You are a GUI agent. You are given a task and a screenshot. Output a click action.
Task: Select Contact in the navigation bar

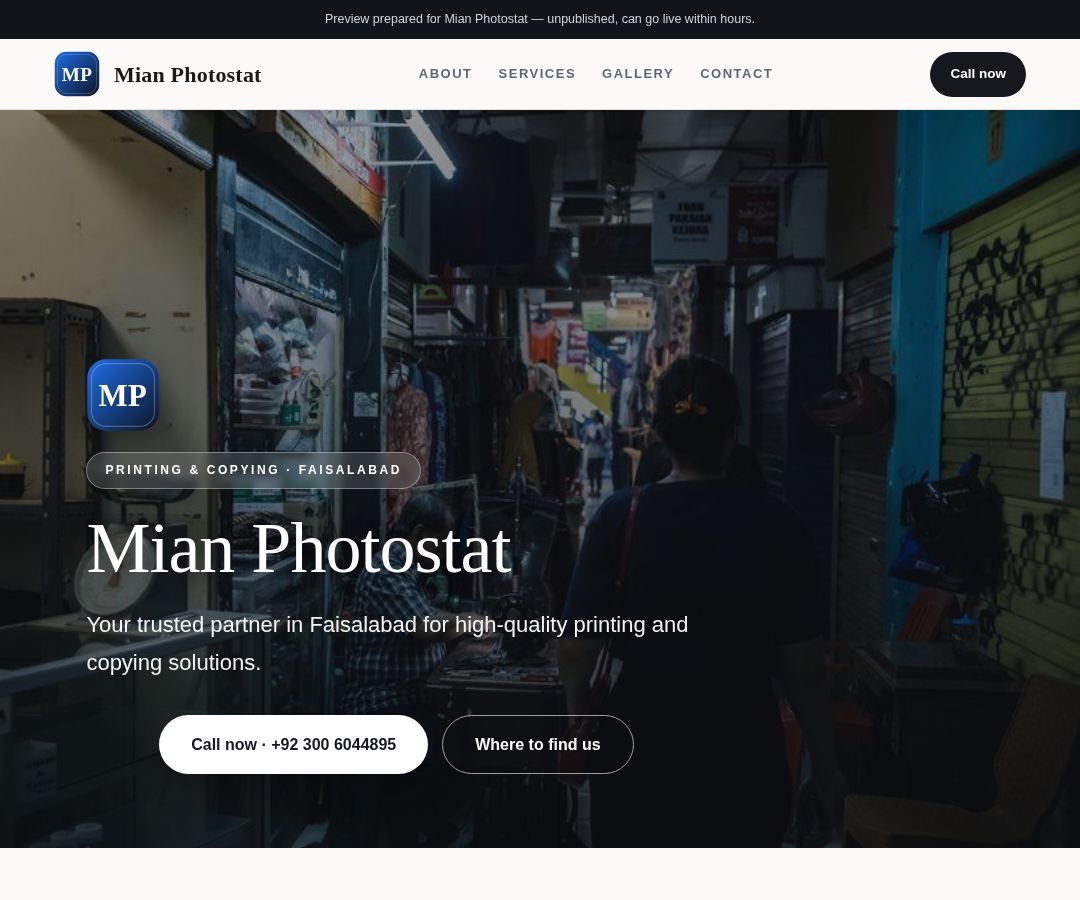point(736,74)
